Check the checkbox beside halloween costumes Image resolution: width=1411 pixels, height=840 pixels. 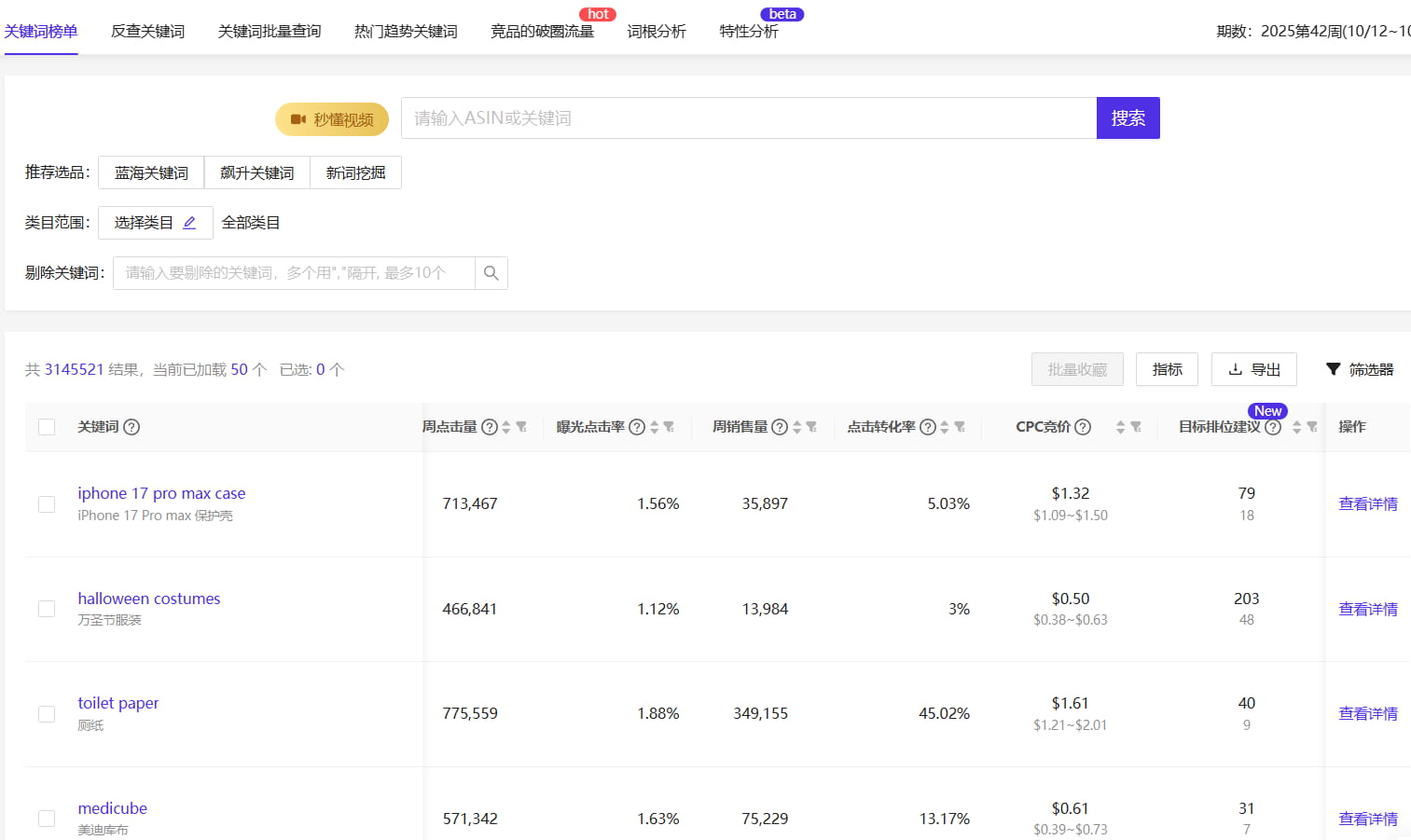coord(47,608)
